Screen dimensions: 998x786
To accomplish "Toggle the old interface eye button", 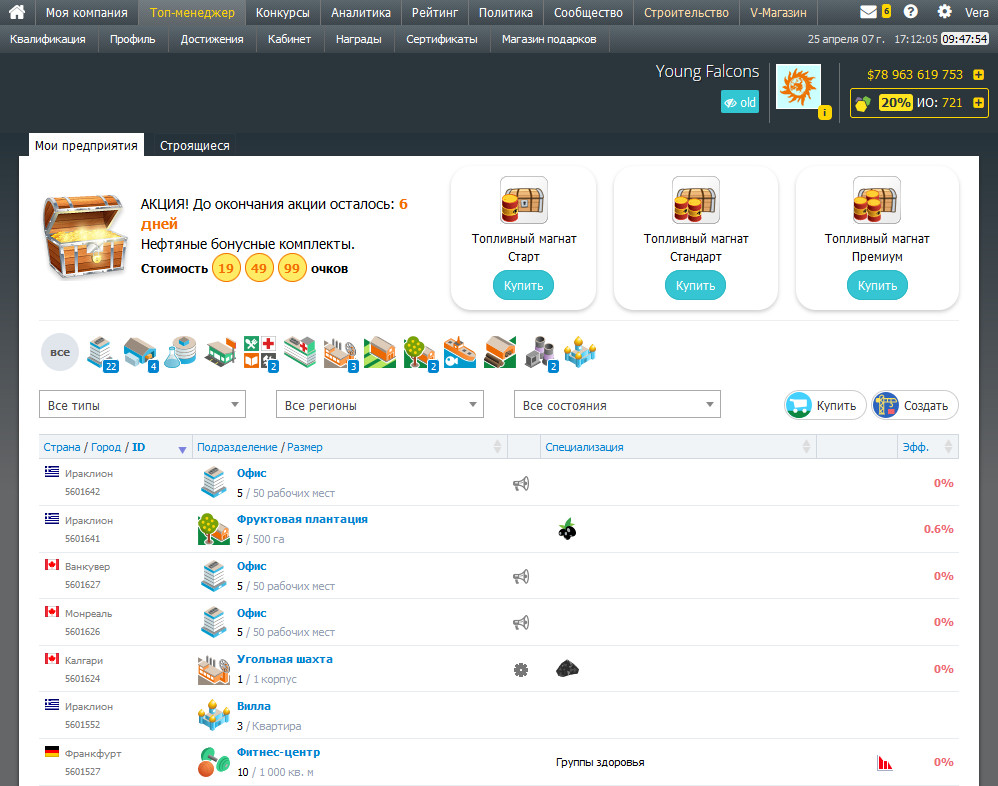I will click(740, 102).
